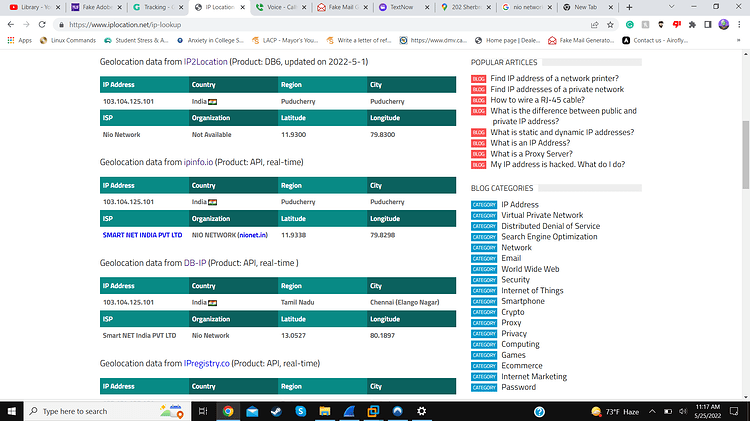
Task: Show hidden system tray icons
Action: coord(652,411)
